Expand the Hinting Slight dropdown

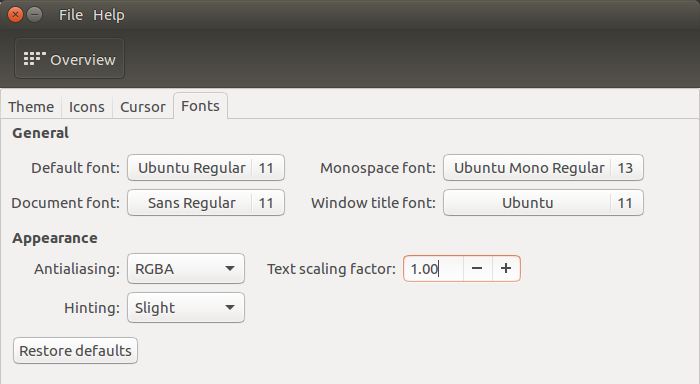click(186, 308)
